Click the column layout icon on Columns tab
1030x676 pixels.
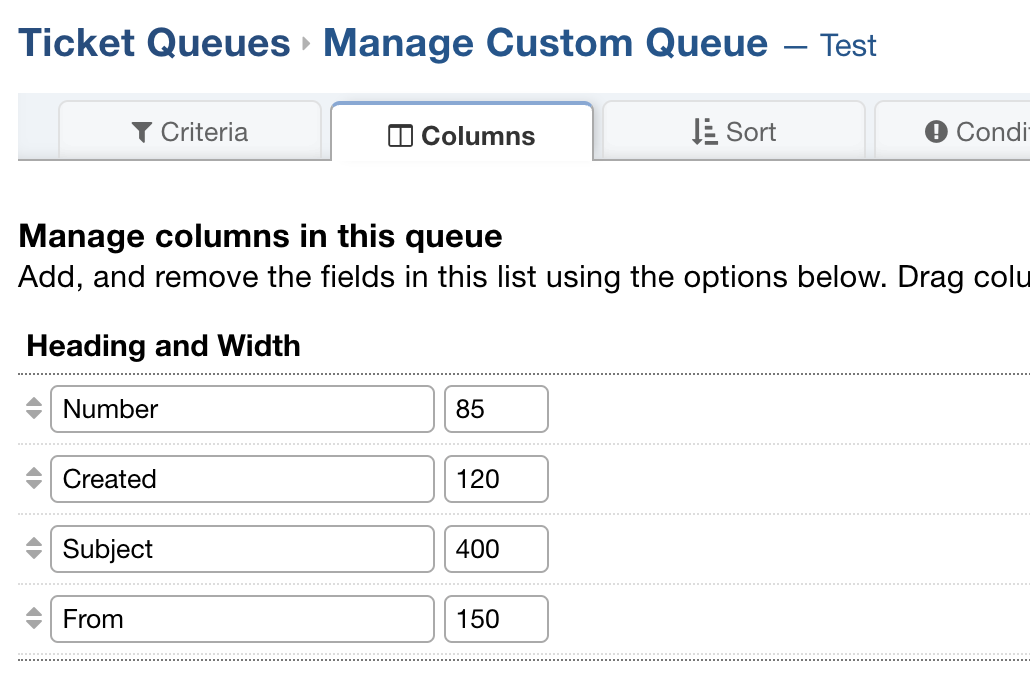(400, 137)
